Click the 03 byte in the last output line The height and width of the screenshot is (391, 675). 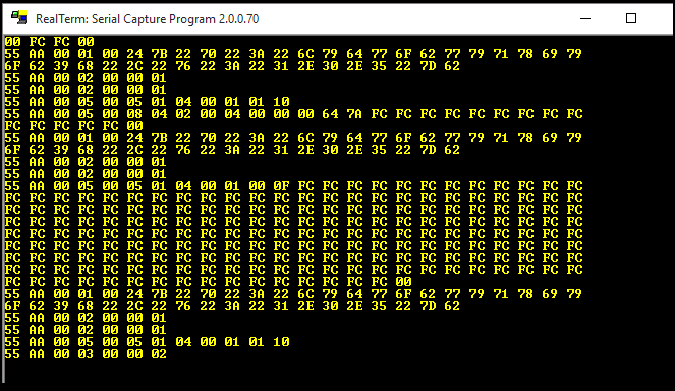(x=86, y=354)
